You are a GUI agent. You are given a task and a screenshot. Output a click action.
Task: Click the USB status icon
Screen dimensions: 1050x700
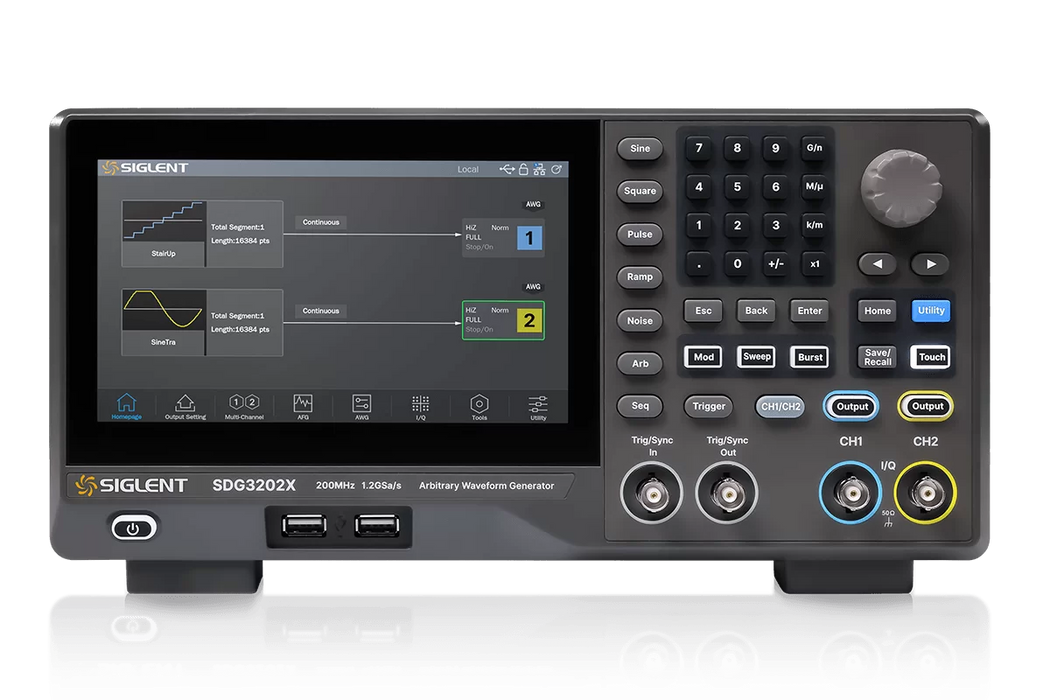tap(506, 169)
